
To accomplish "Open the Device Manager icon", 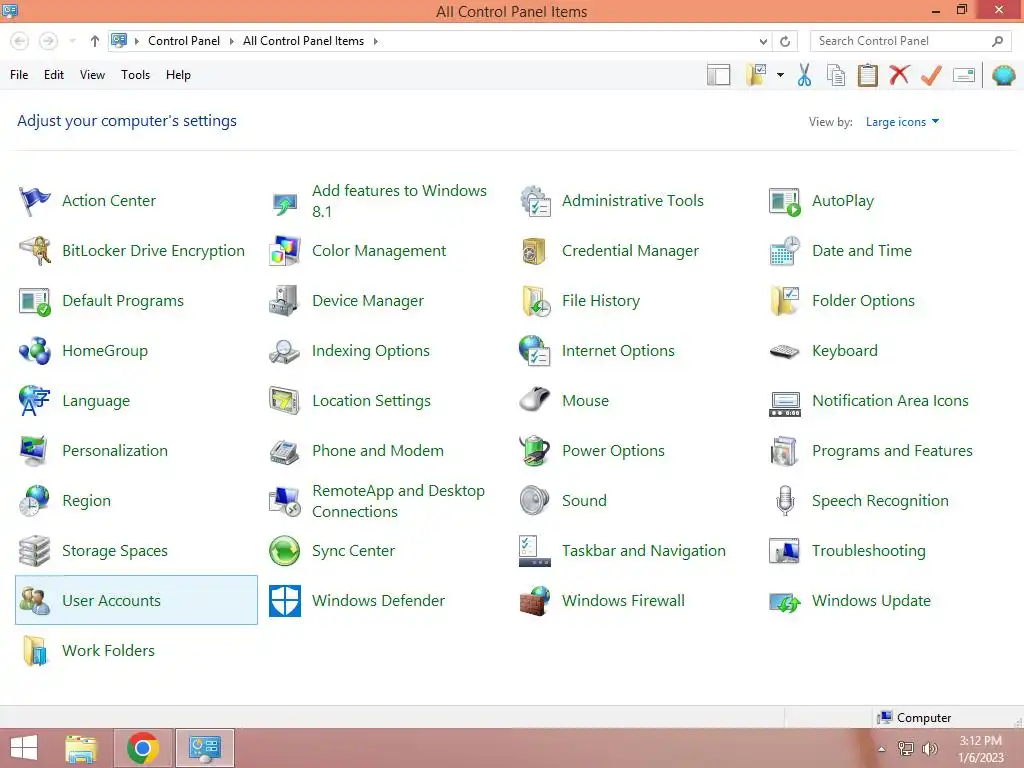I will click(285, 301).
